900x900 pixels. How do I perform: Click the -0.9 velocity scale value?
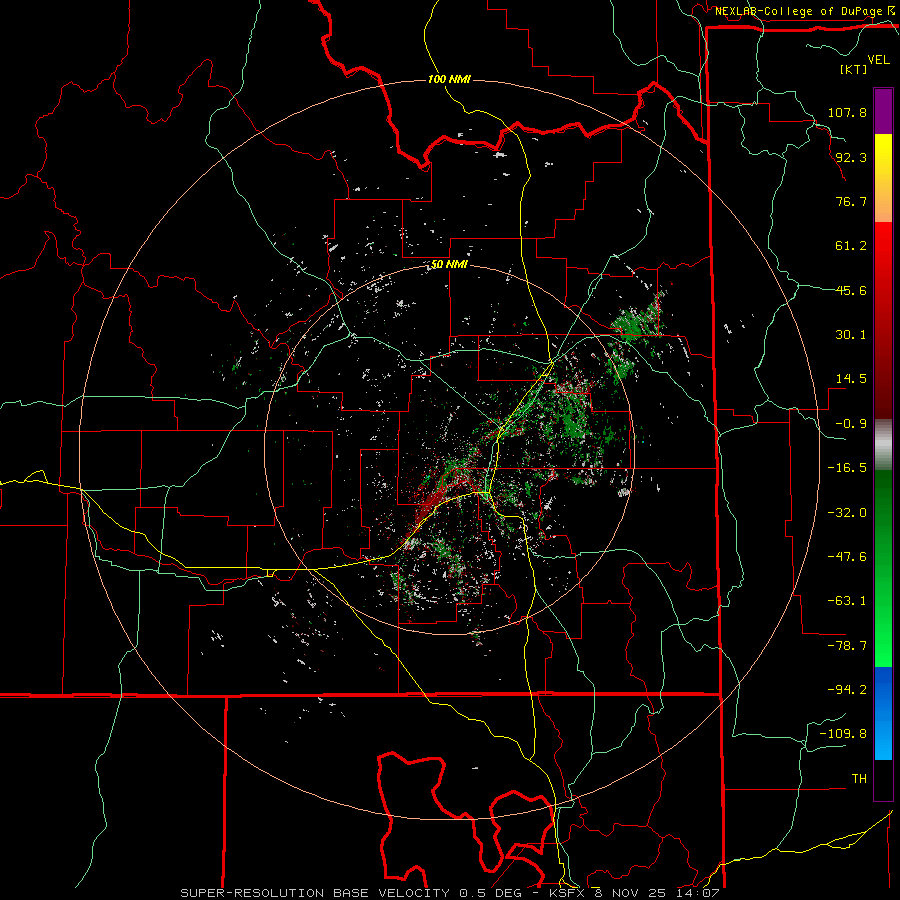pos(851,424)
